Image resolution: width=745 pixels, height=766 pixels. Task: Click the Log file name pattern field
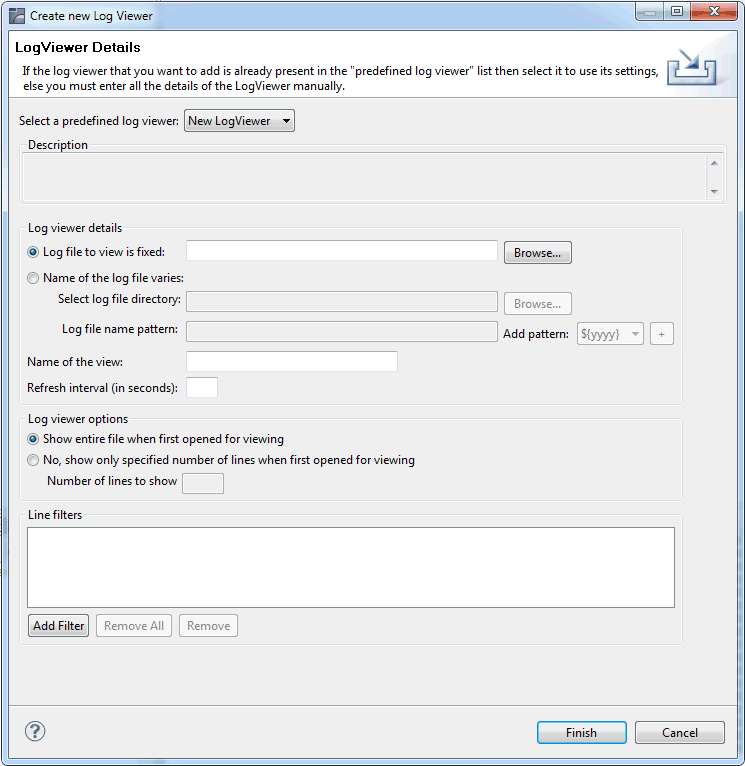(342, 331)
